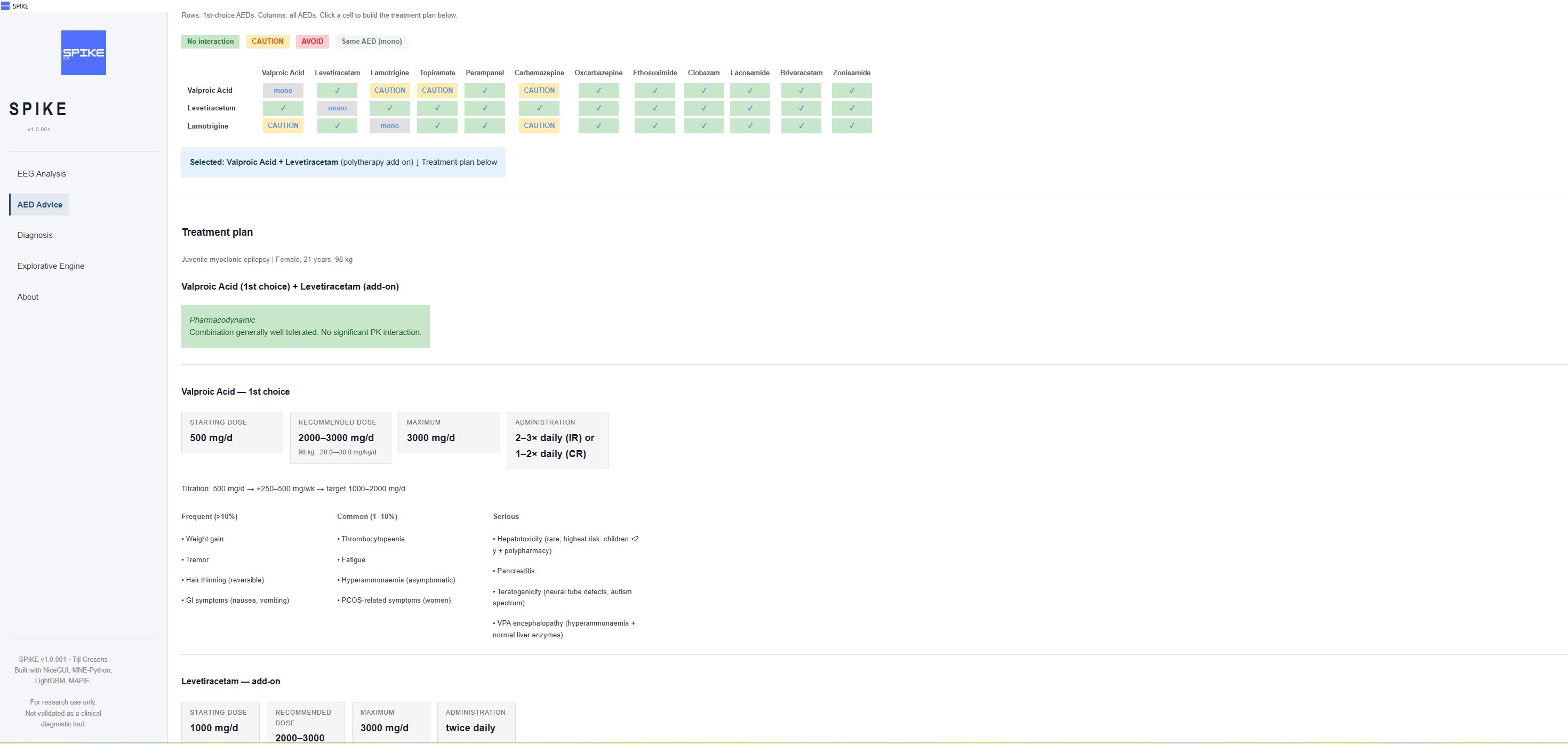1568x744 pixels.
Task: Click the Same AED (mono) legend chip
Action: point(371,42)
